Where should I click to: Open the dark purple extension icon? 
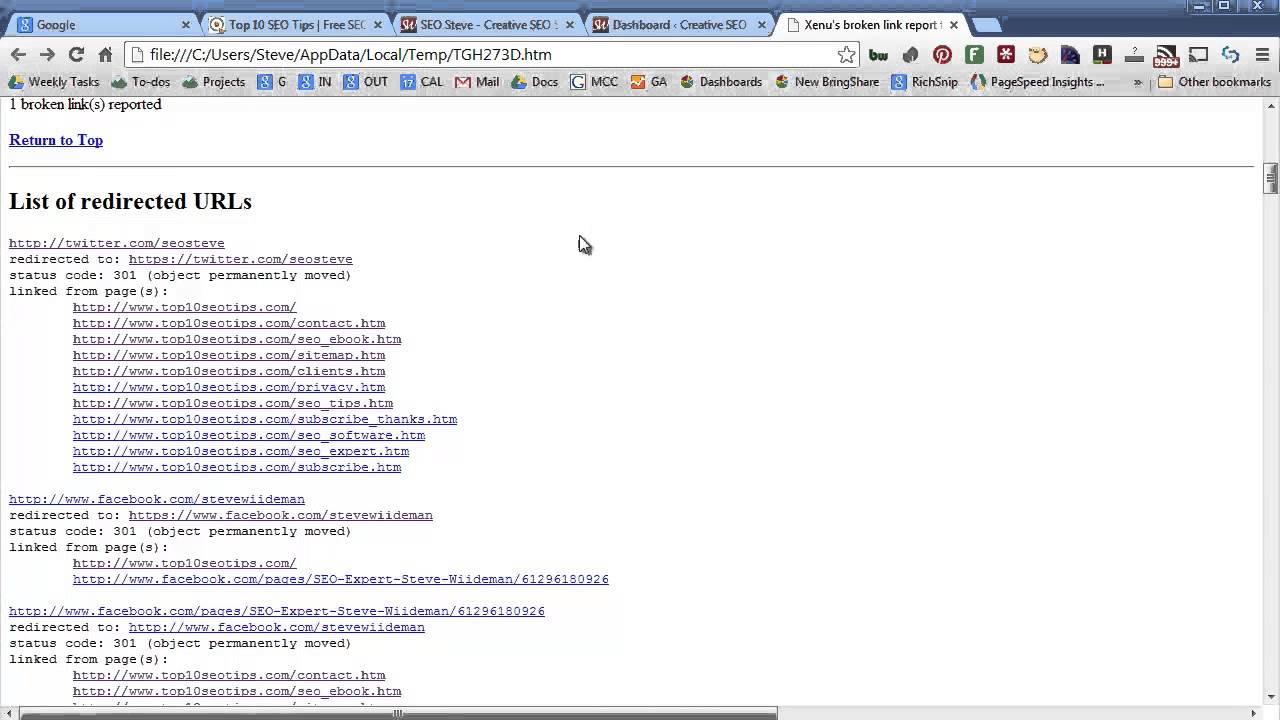coord(1070,55)
